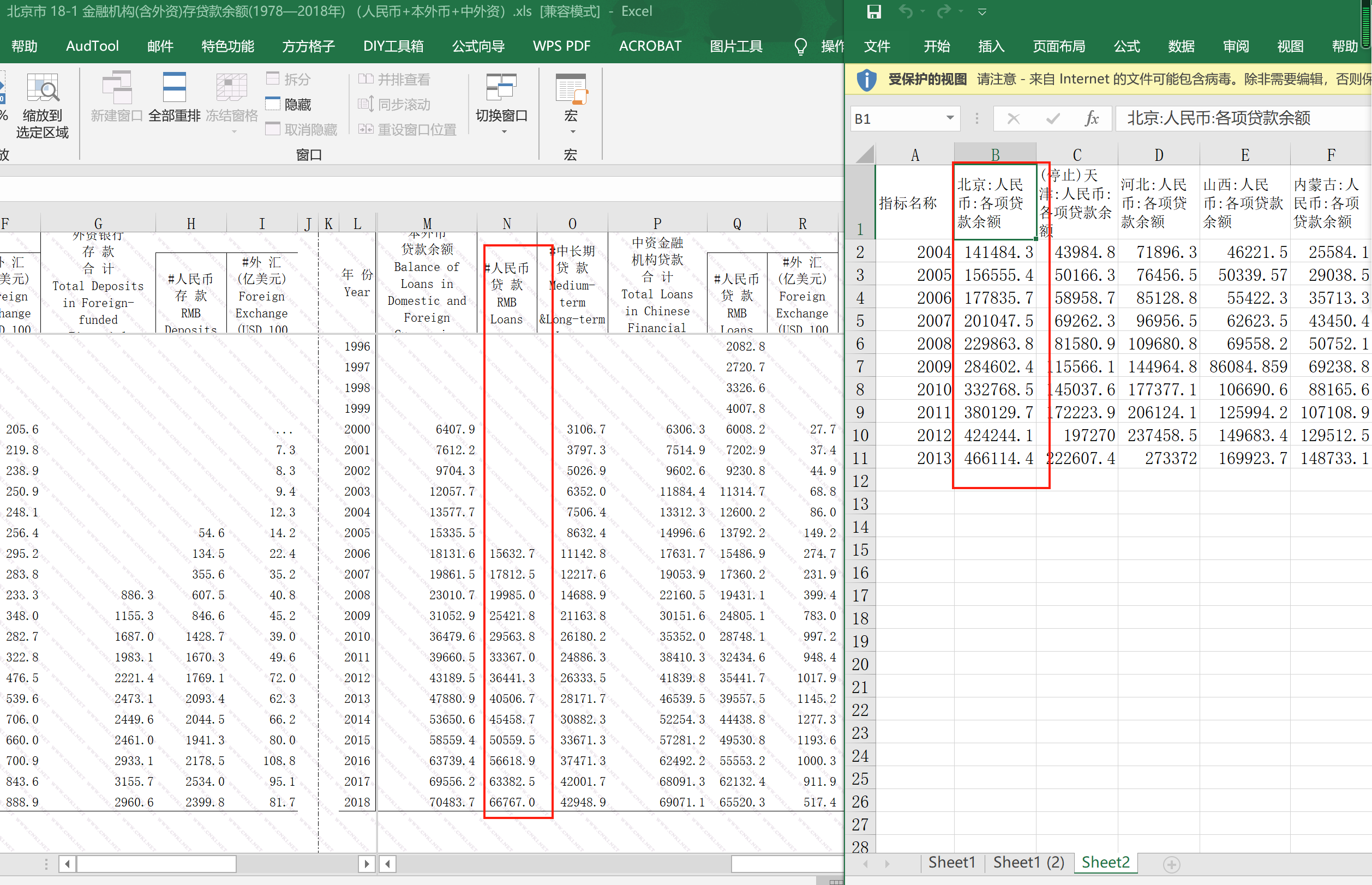The width and height of the screenshot is (1372, 885).
Task: Click the Save icon in the quick access toolbar
Action: (874, 11)
